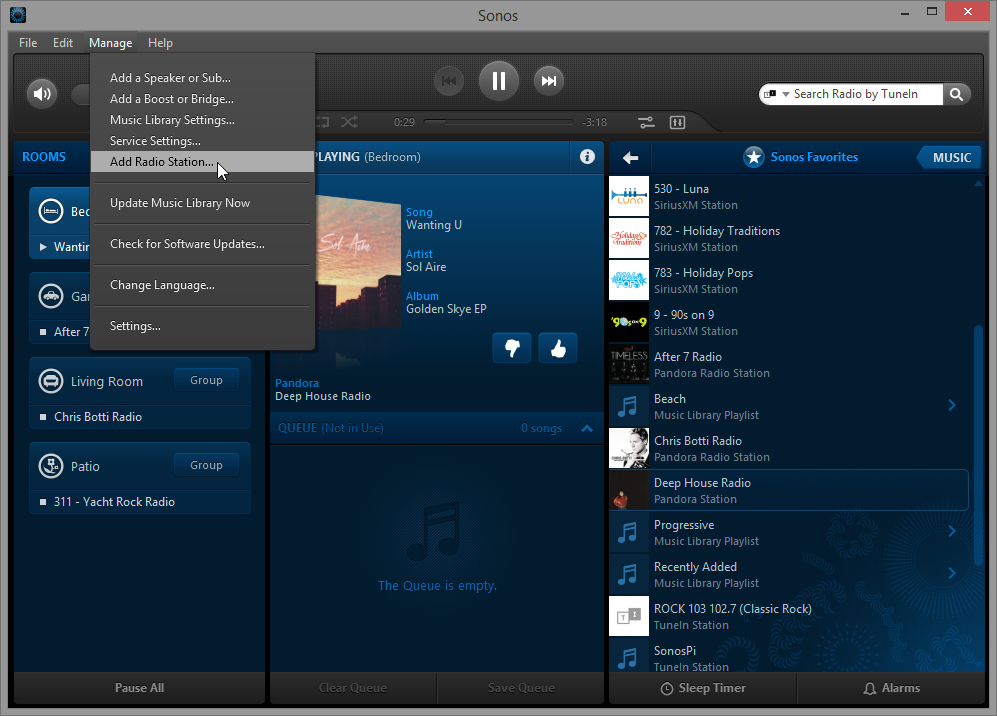The height and width of the screenshot is (716, 997).
Task: Open the Edit menu
Action: [63, 43]
